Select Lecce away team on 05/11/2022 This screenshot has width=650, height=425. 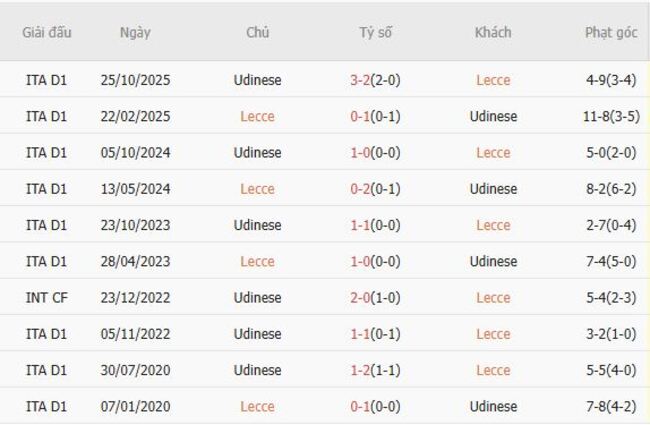tap(493, 334)
